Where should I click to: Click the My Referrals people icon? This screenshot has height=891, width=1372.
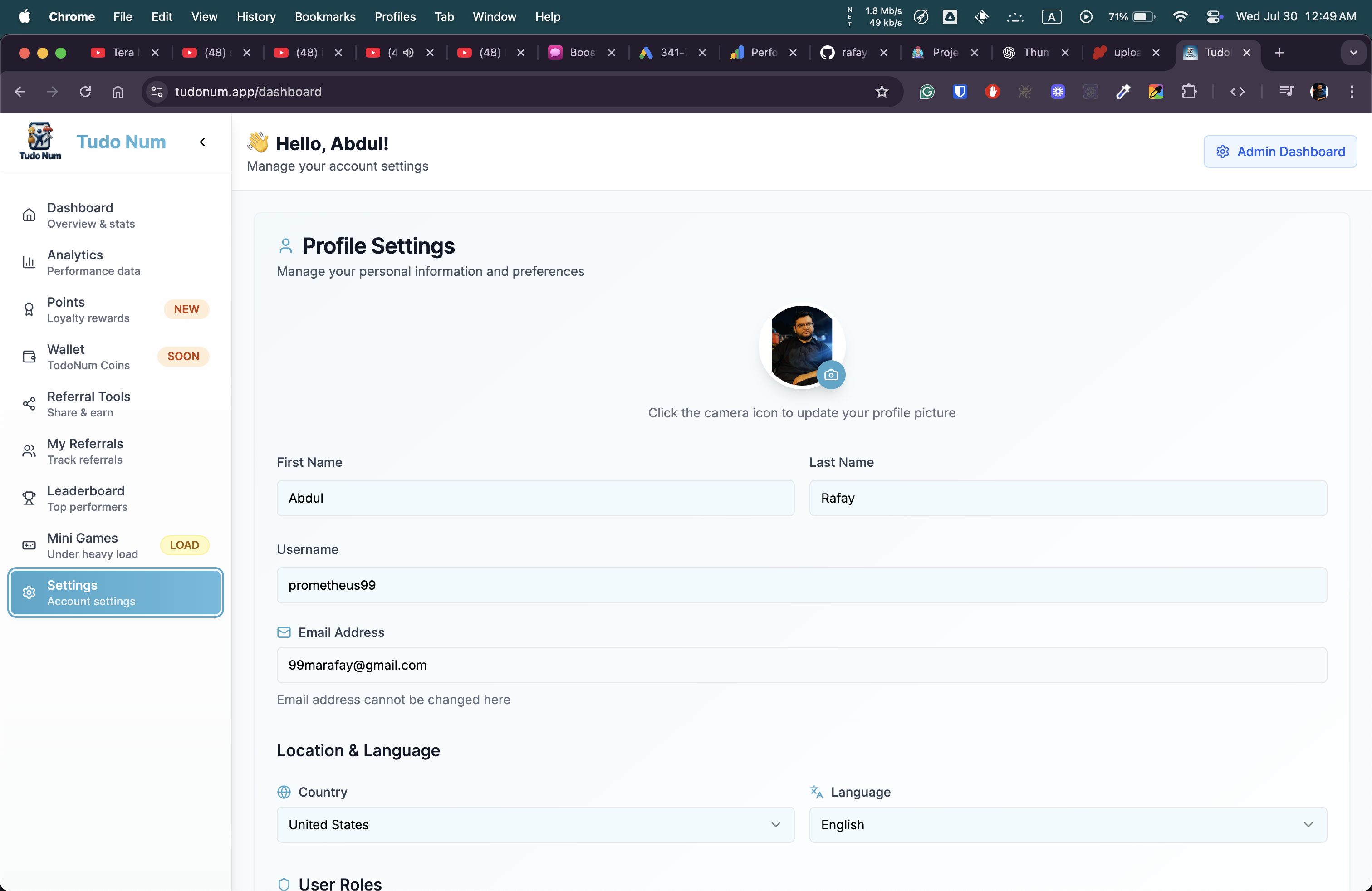point(29,451)
